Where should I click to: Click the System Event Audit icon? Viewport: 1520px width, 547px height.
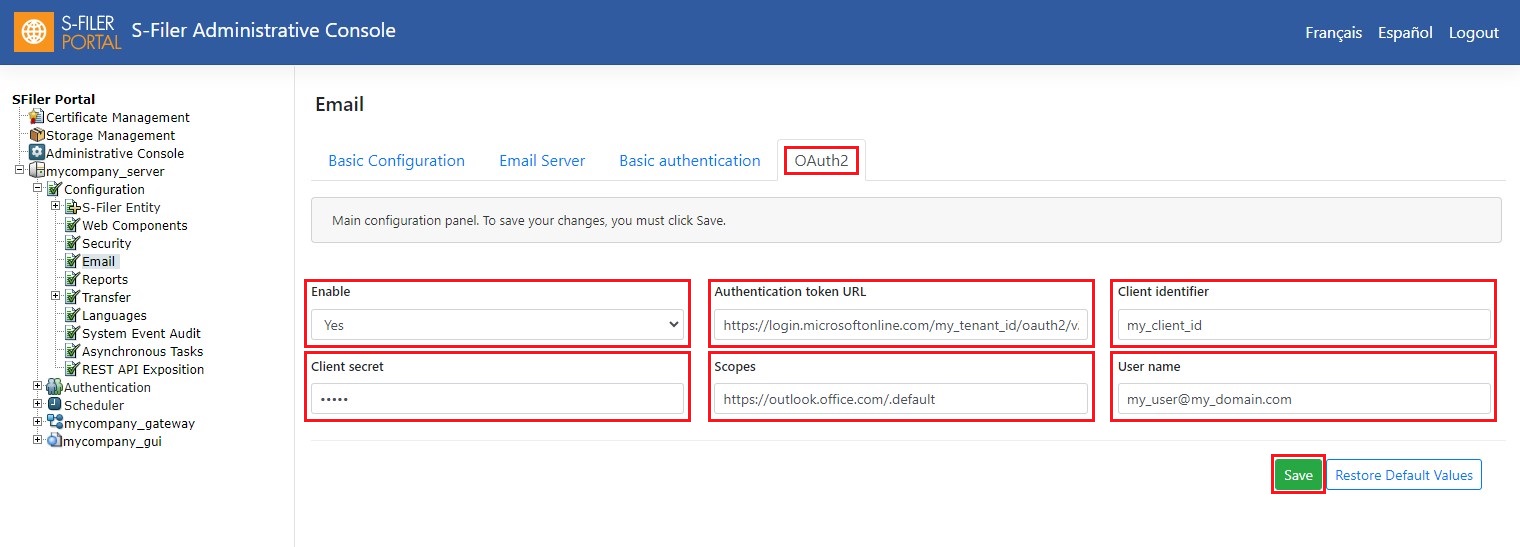73,333
